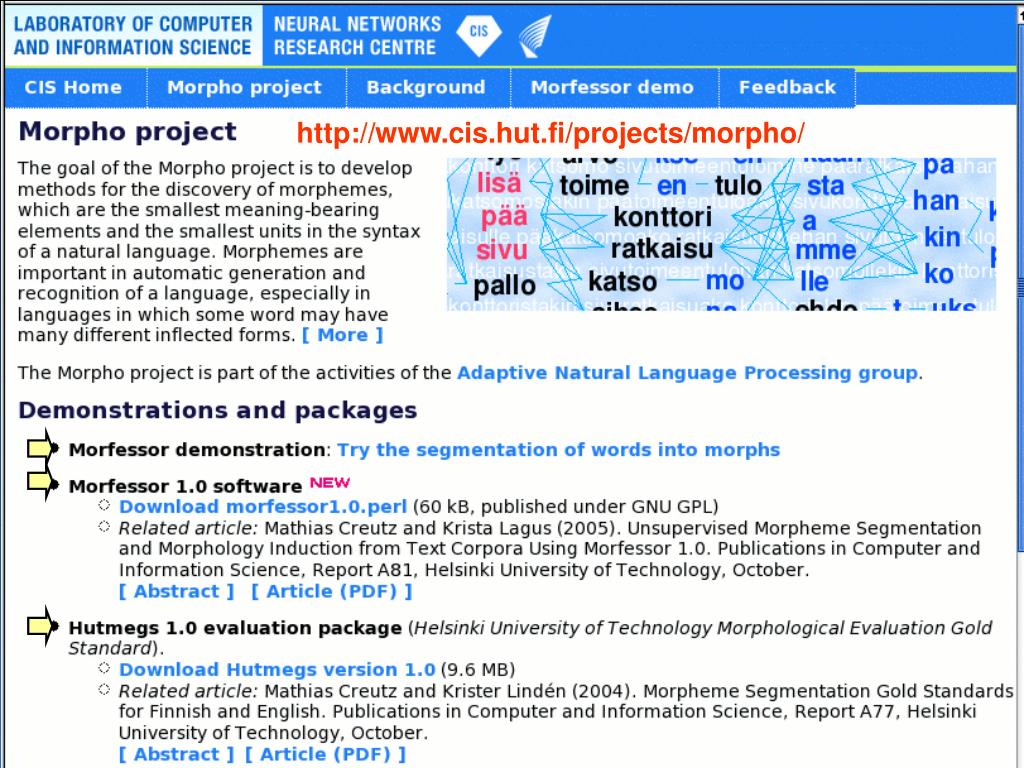Image resolution: width=1024 pixels, height=768 pixels.
Task: Try the segmentation of words into morphs
Action: point(558,450)
